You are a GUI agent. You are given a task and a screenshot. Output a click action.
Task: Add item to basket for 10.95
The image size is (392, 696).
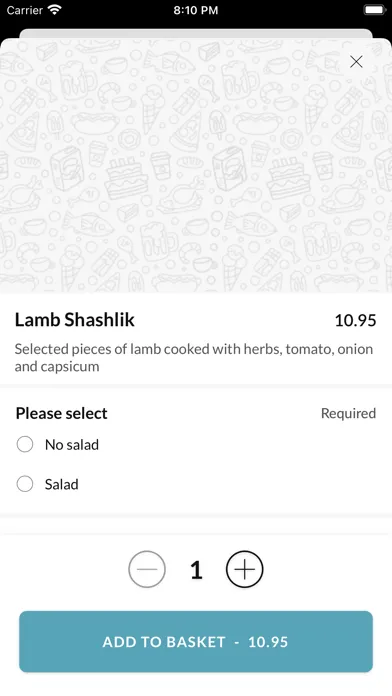click(x=196, y=641)
